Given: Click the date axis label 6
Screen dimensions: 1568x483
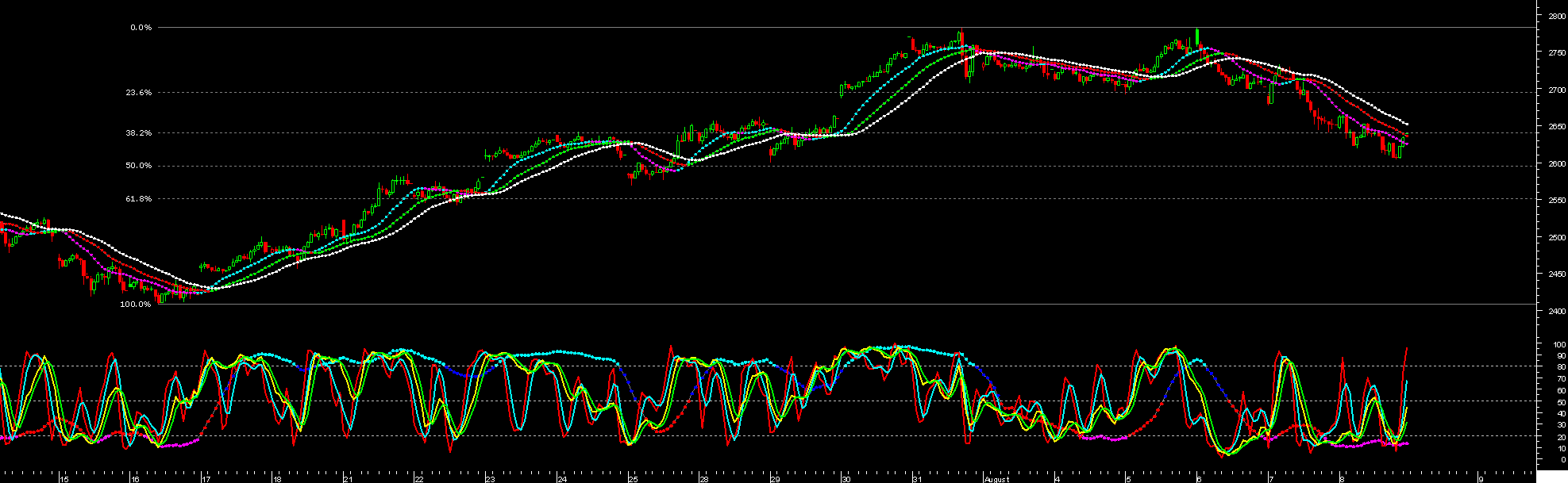Looking at the screenshot, I should [x=1199, y=479].
